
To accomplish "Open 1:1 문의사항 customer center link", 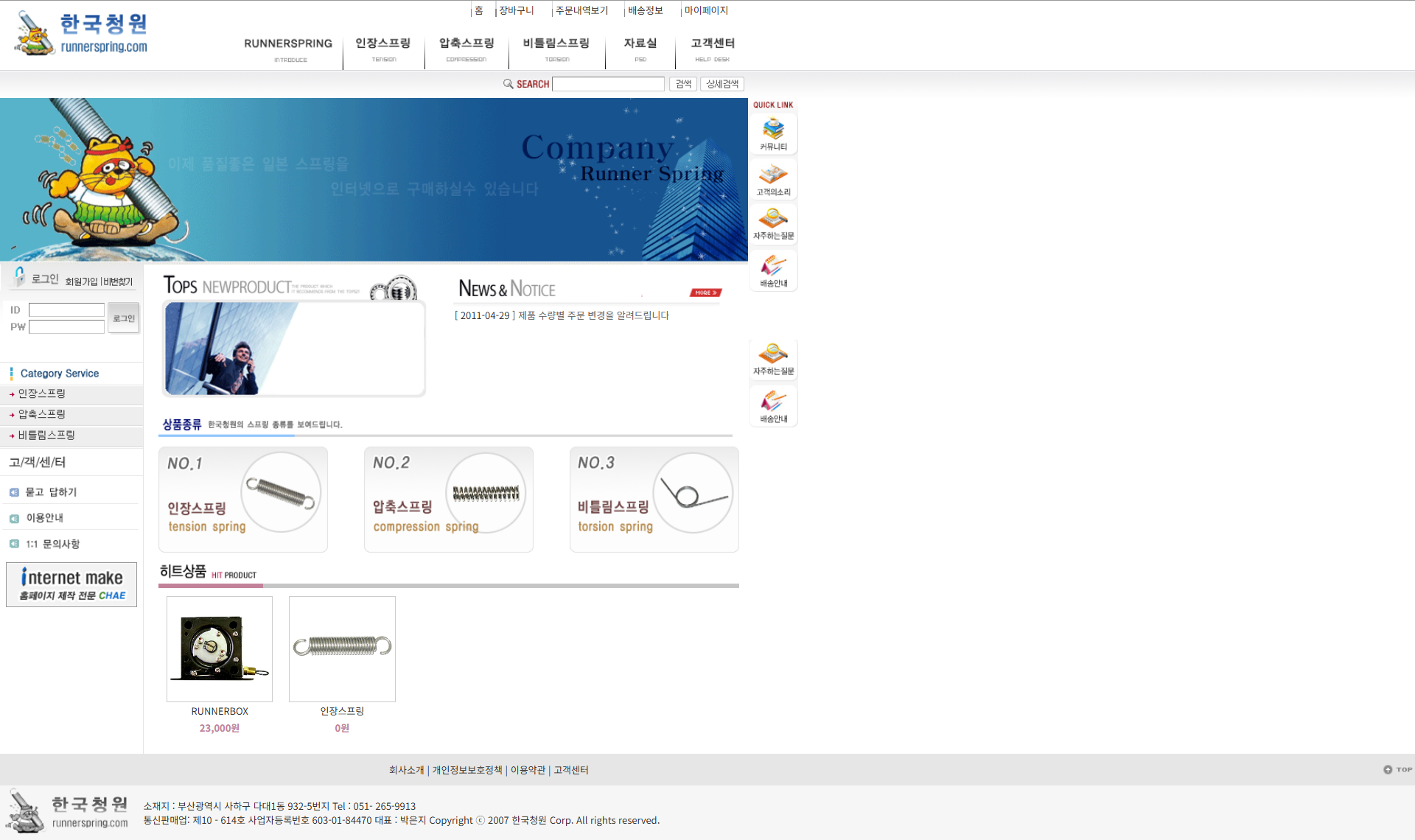I will click(x=52, y=544).
